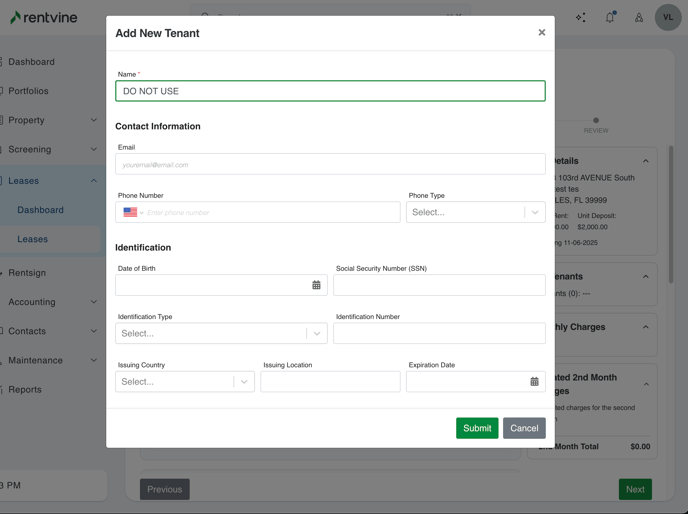The height and width of the screenshot is (514, 688).
Task: Focus the Social Security Number field
Action: click(x=439, y=285)
